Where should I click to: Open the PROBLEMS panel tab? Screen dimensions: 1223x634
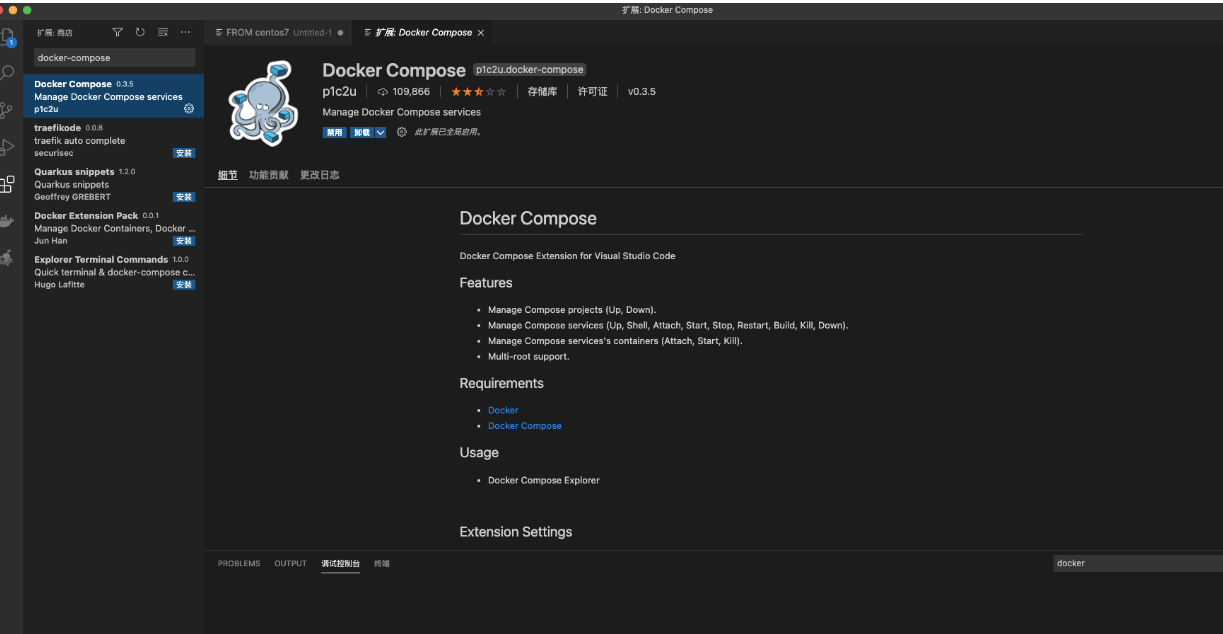[x=239, y=563]
